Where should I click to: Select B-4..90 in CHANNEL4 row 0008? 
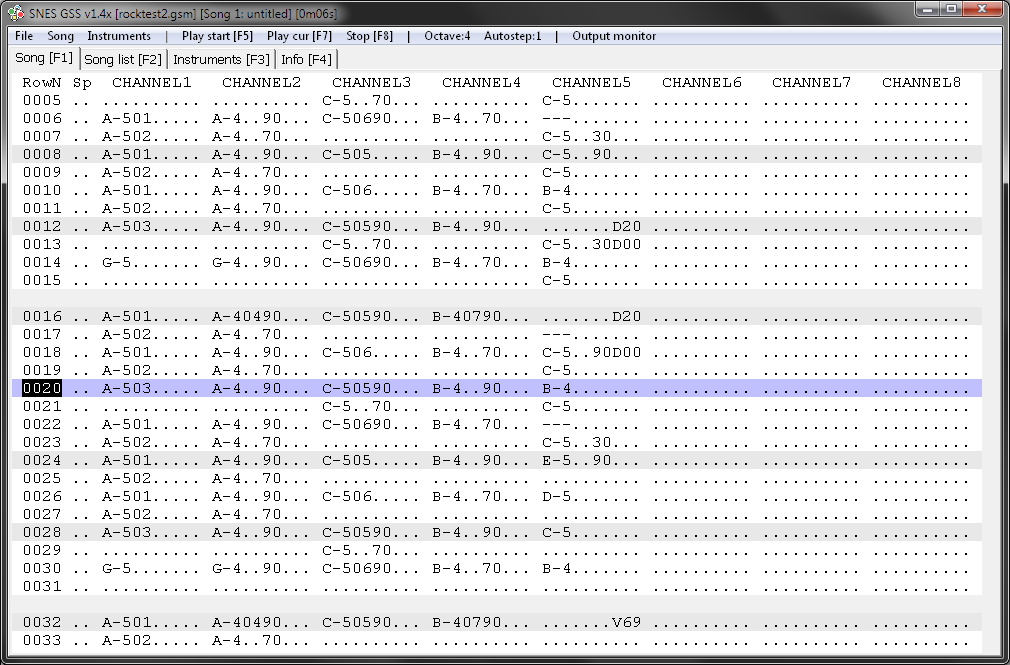pyautogui.click(x=467, y=155)
